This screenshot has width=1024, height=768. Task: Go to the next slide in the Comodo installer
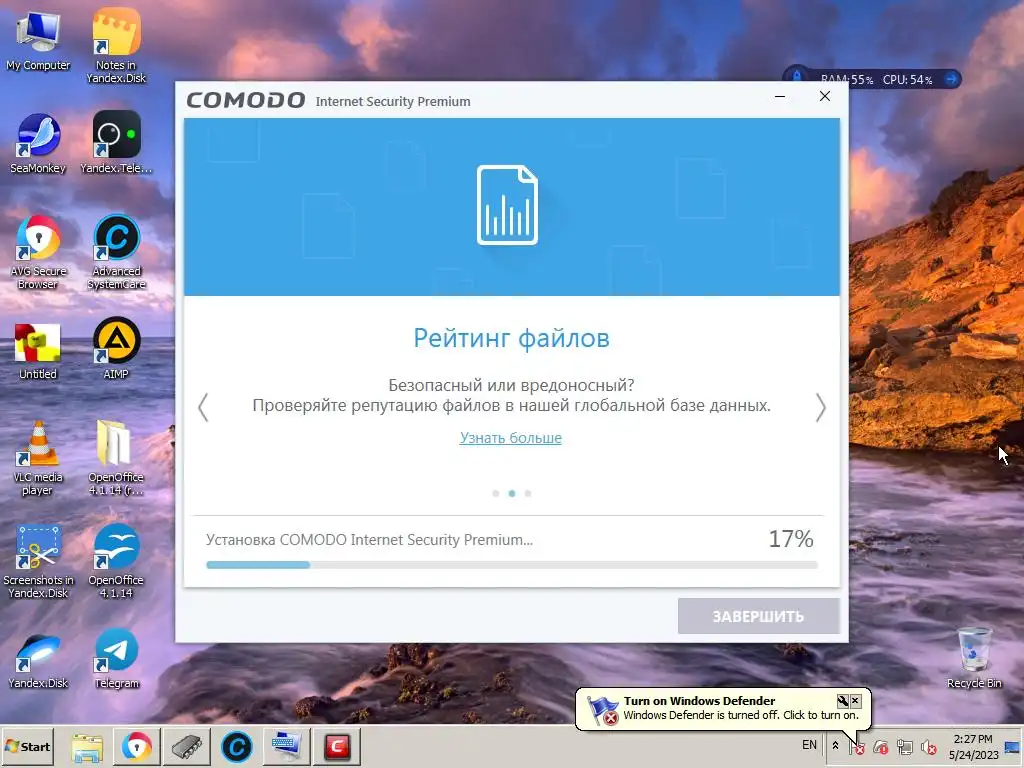click(x=820, y=408)
